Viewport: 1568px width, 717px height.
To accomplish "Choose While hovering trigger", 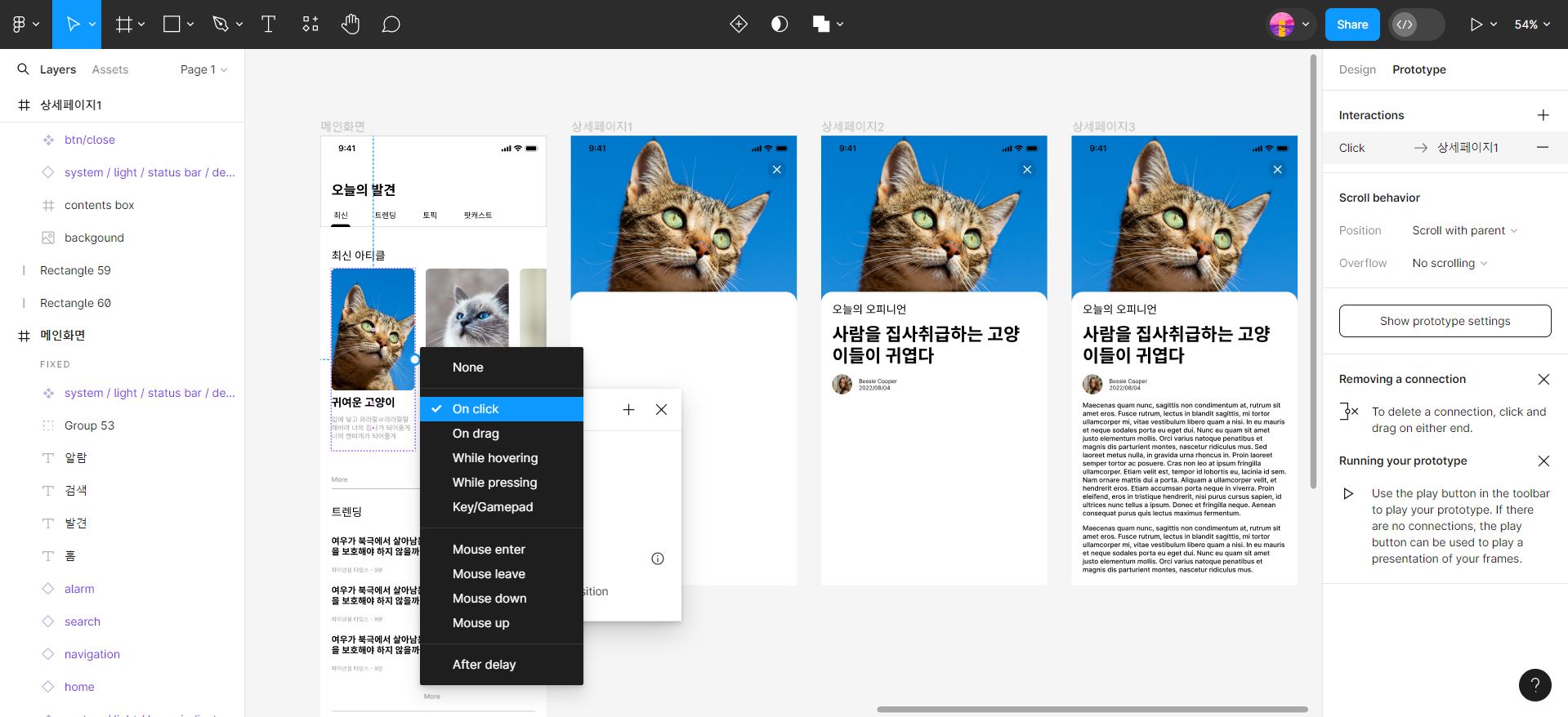I will tap(502, 458).
